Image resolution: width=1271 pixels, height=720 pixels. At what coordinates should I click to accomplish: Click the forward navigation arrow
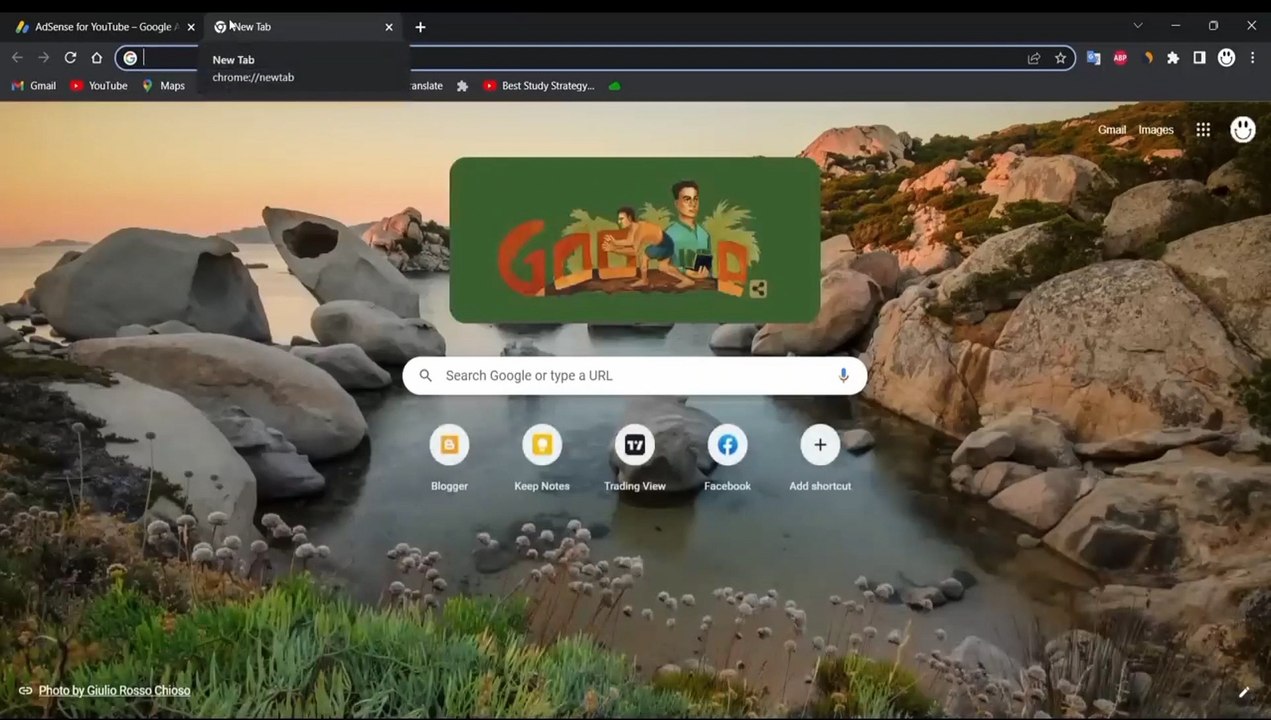(43, 58)
